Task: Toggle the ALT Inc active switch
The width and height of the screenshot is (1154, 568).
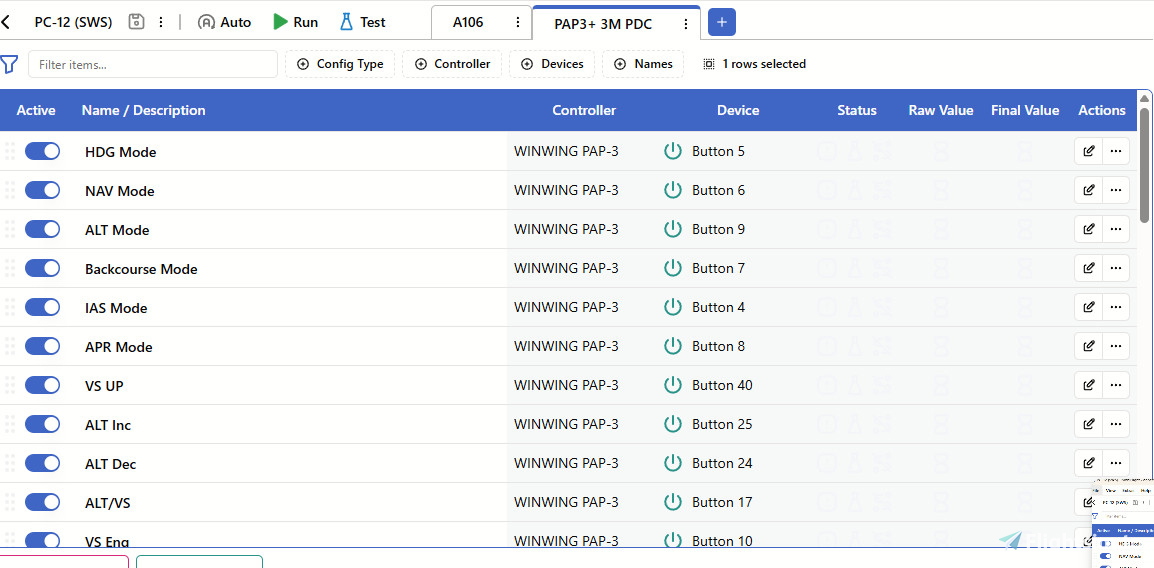Action: tap(43, 424)
